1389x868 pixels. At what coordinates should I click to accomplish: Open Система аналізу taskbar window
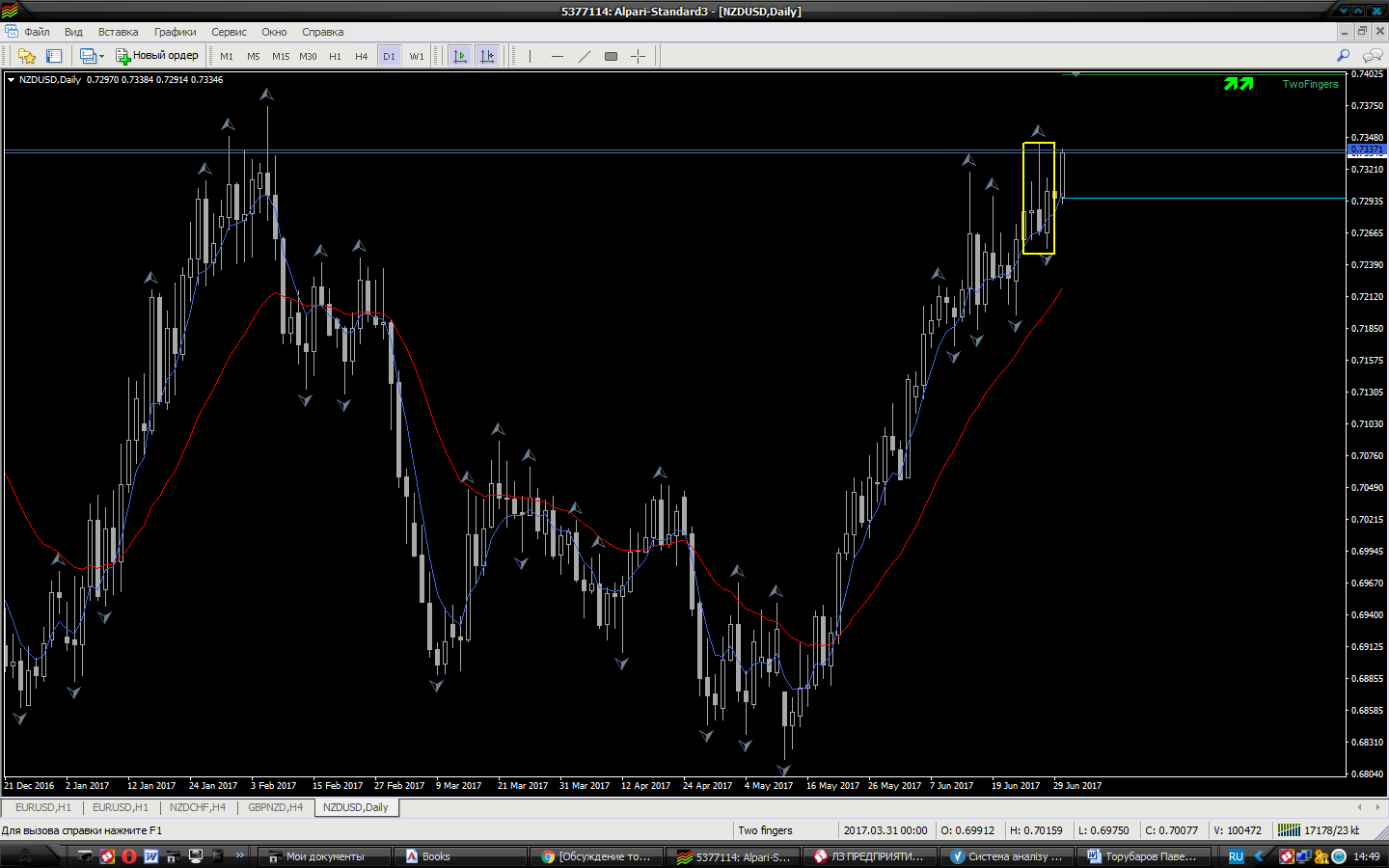click(x=1006, y=856)
